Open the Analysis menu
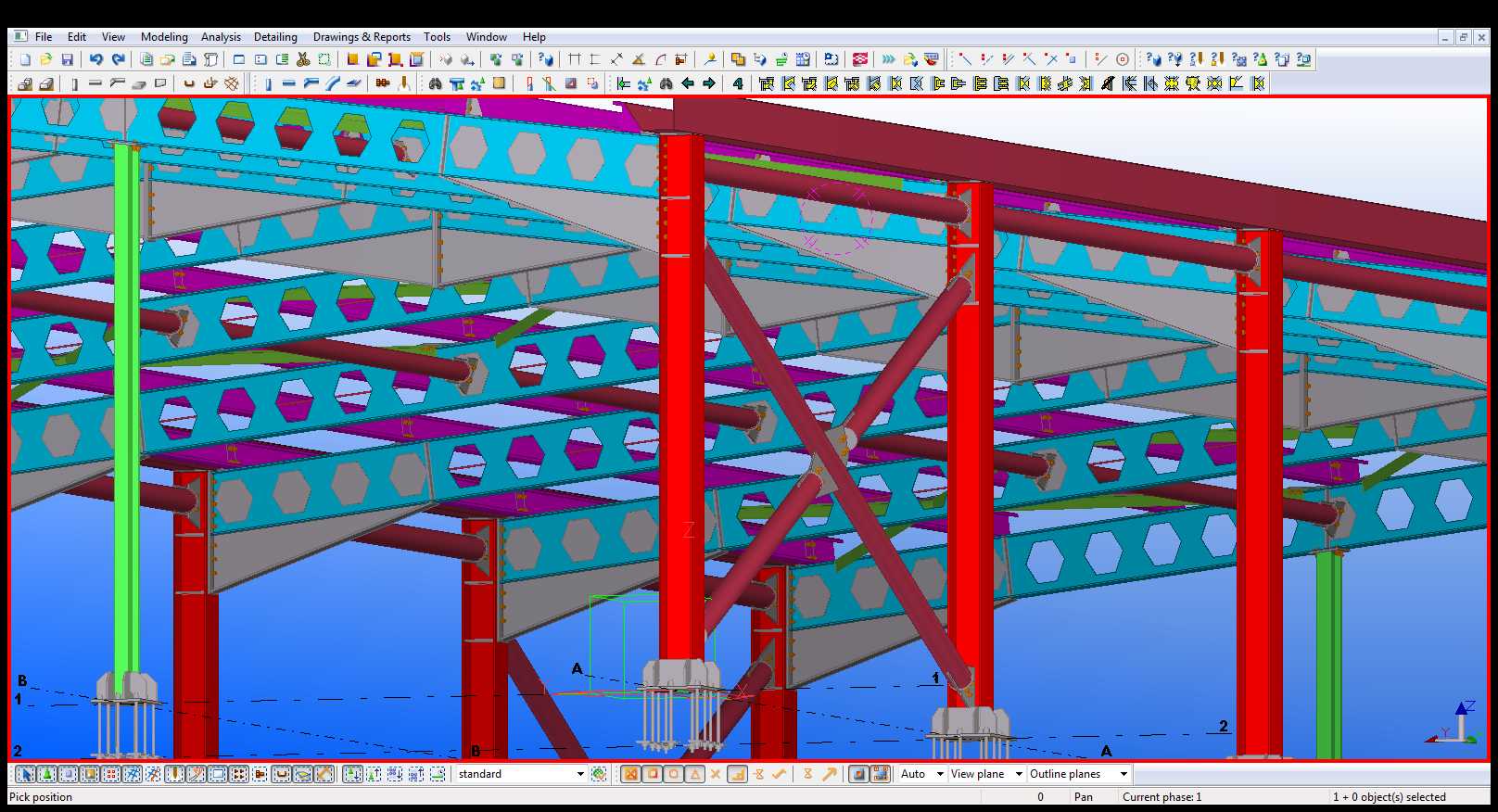Screen dimensions: 1498x812 221,37
